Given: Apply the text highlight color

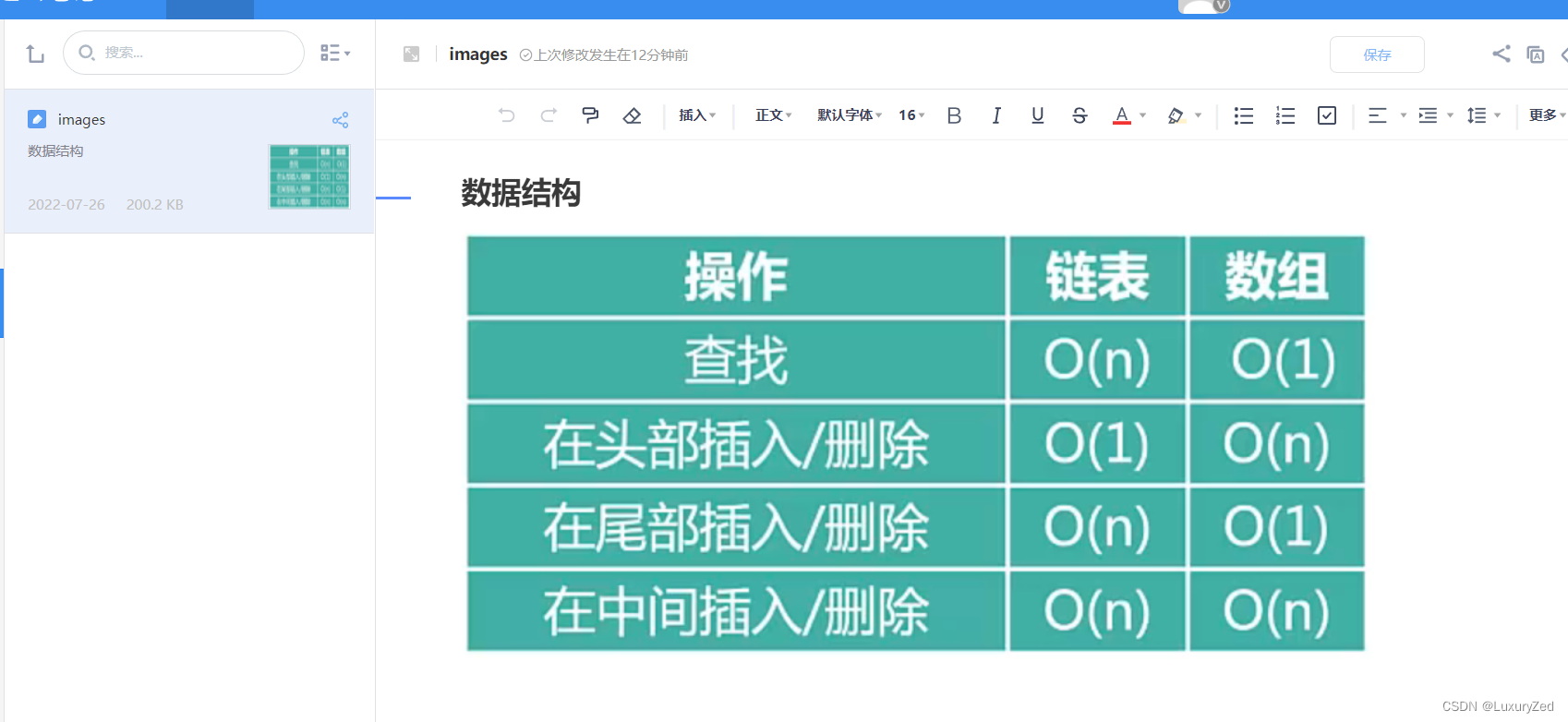Looking at the screenshot, I should [x=1176, y=115].
